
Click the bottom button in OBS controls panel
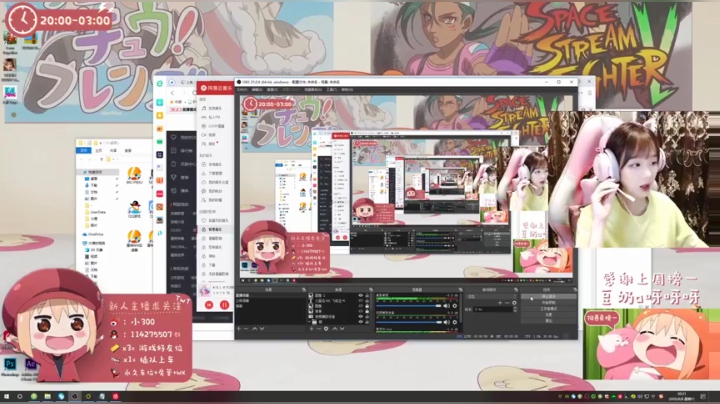[548, 320]
